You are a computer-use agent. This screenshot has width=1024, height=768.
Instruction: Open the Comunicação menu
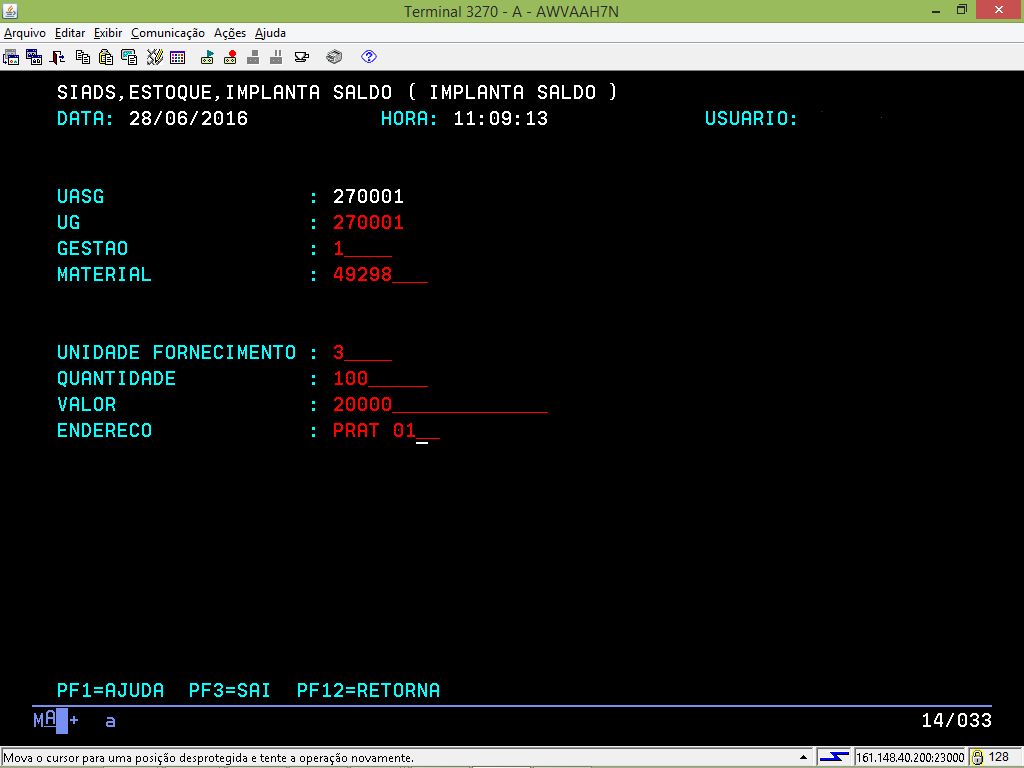[x=168, y=33]
